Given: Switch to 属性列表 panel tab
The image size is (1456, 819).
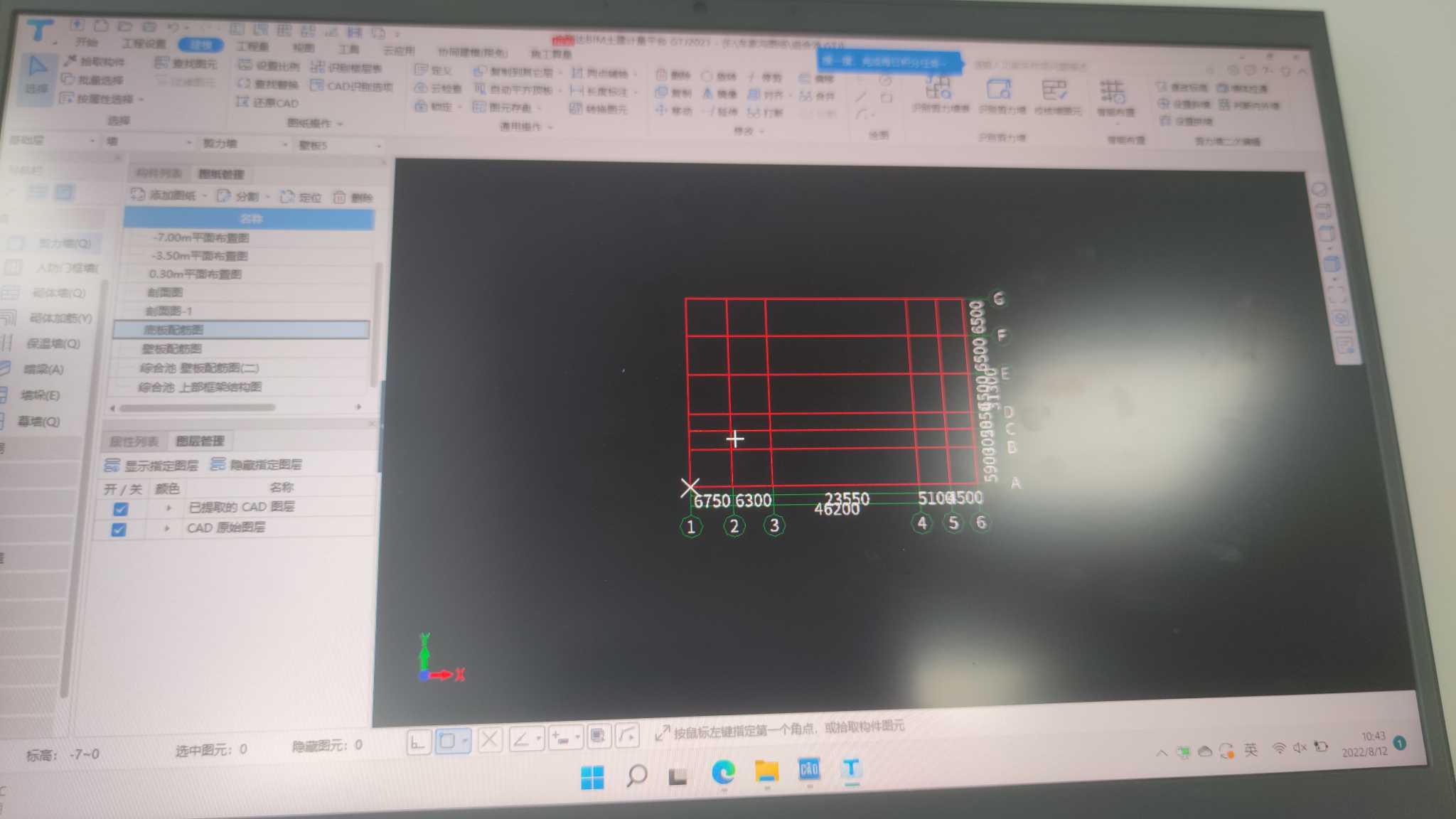Looking at the screenshot, I should 134,441.
